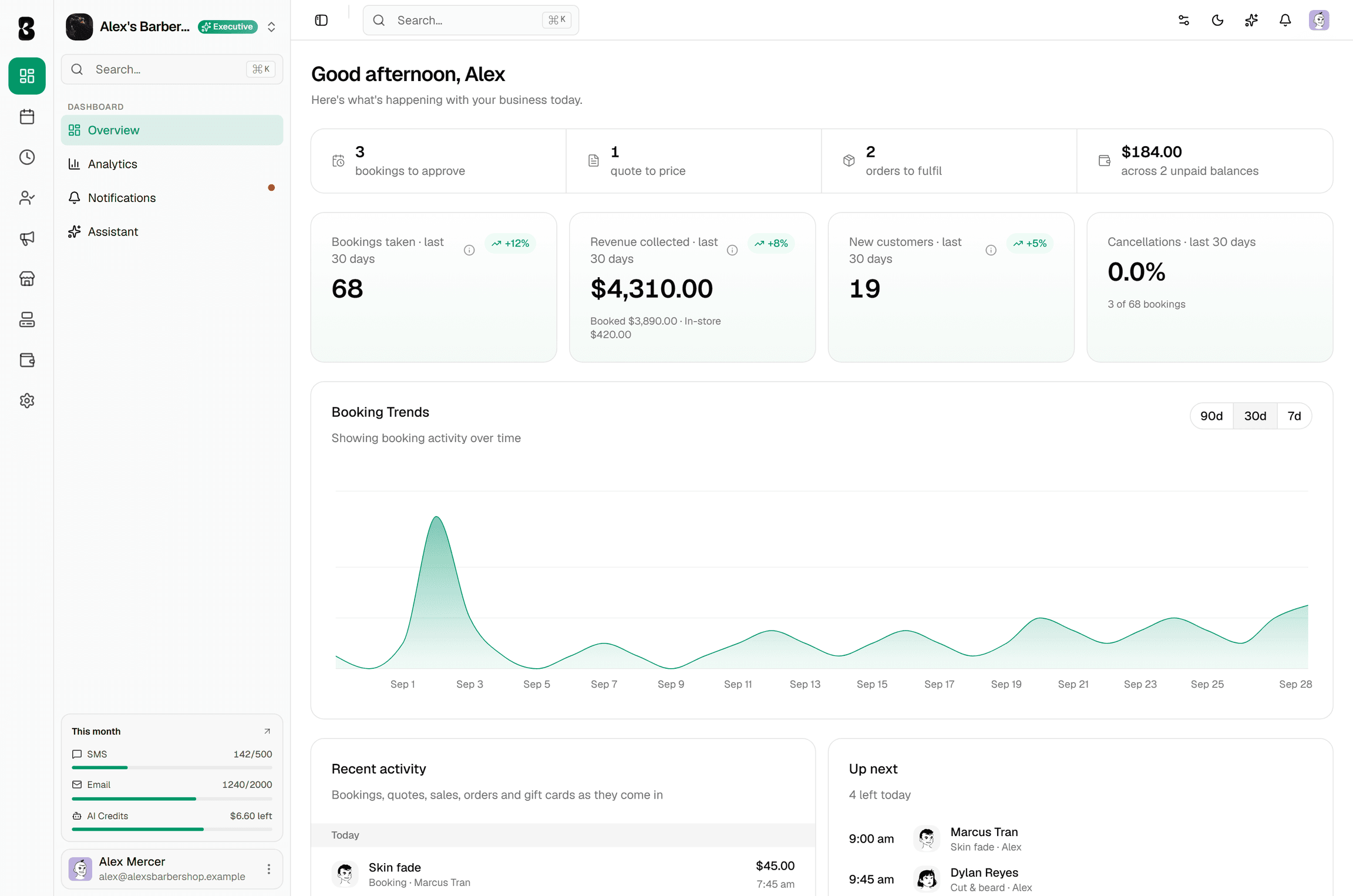The image size is (1353, 896).
Task: Open the wallet icon in the left rail
Action: pos(27,360)
